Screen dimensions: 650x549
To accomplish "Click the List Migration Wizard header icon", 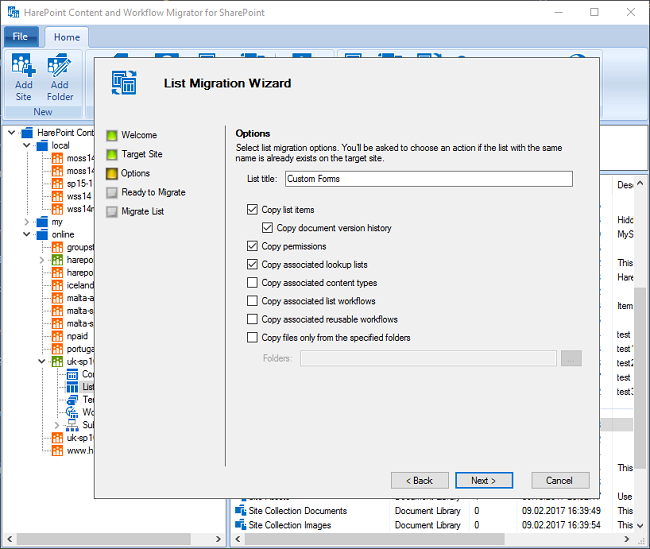I will pos(124,83).
